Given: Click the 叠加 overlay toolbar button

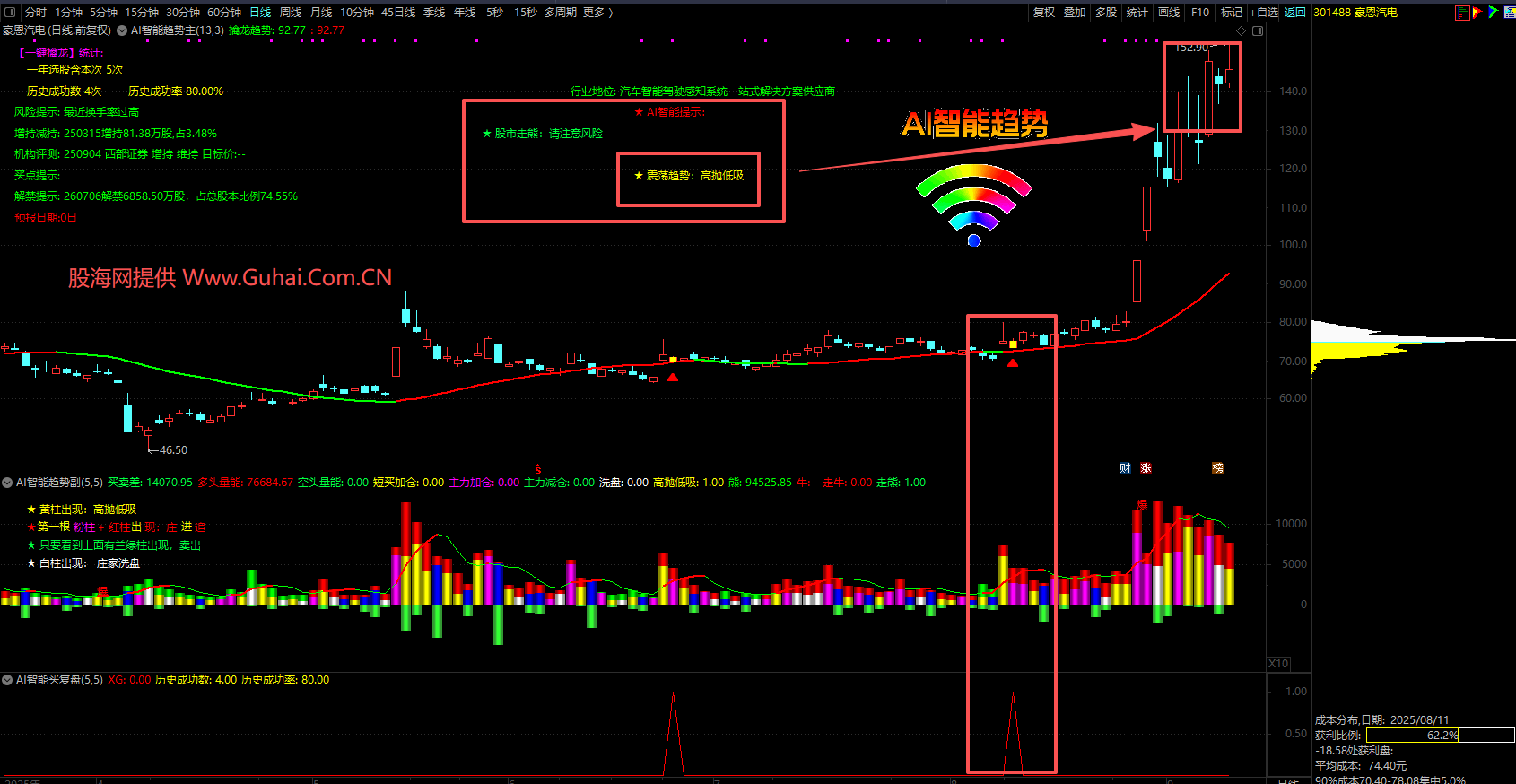Looking at the screenshot, I should click(x=1075, y=13).
